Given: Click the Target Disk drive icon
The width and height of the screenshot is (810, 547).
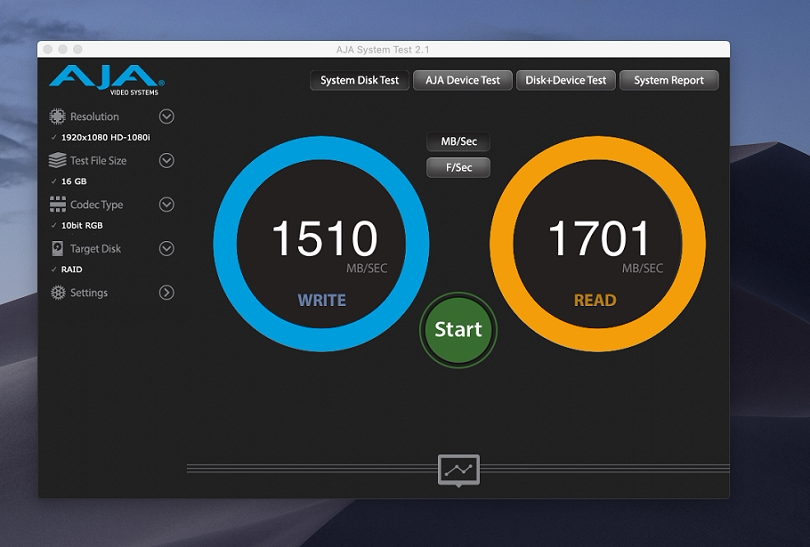Looking at the screenshot, I should coord(57,248).
